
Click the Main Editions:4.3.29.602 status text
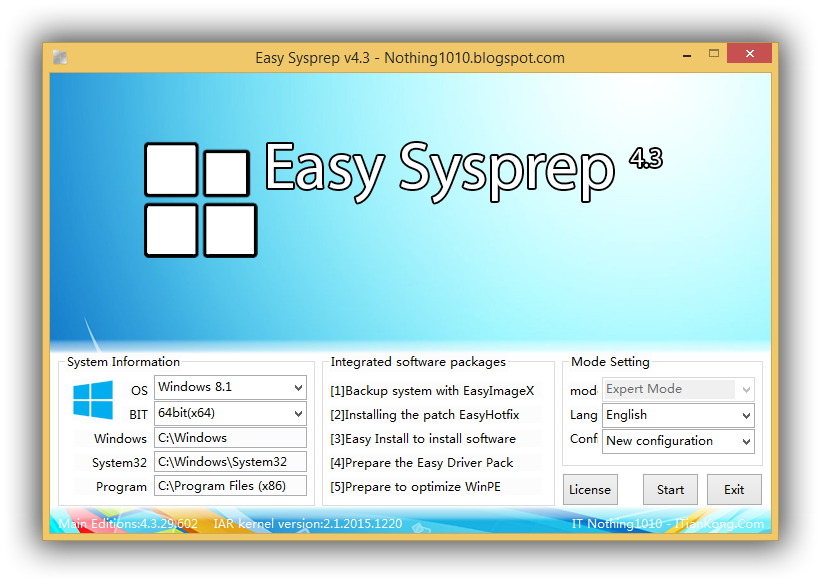(x=128, y=524)
